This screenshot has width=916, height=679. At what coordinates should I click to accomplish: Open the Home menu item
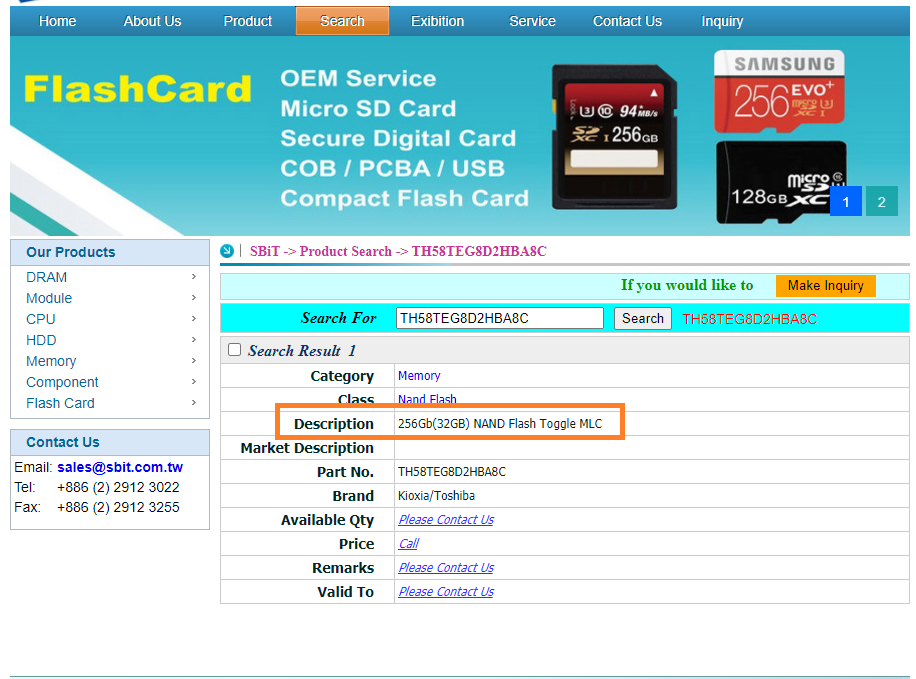coord(58,21)
